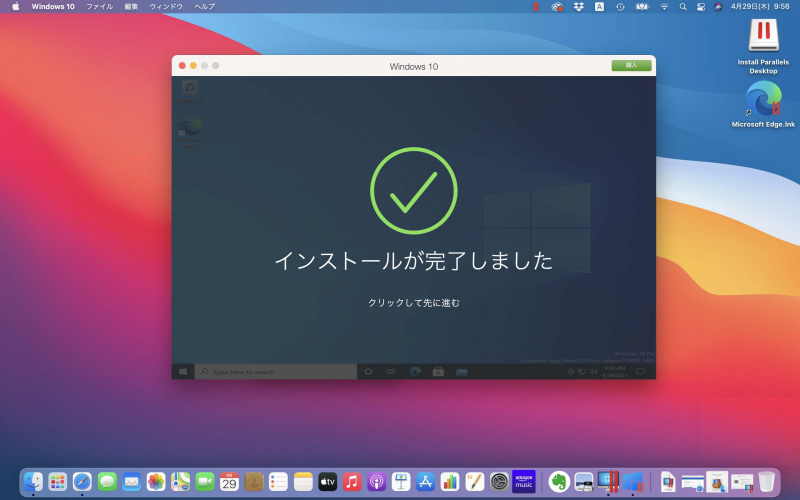Open the Apple menu
The image size is (800, 500).
tap(16, 7)
